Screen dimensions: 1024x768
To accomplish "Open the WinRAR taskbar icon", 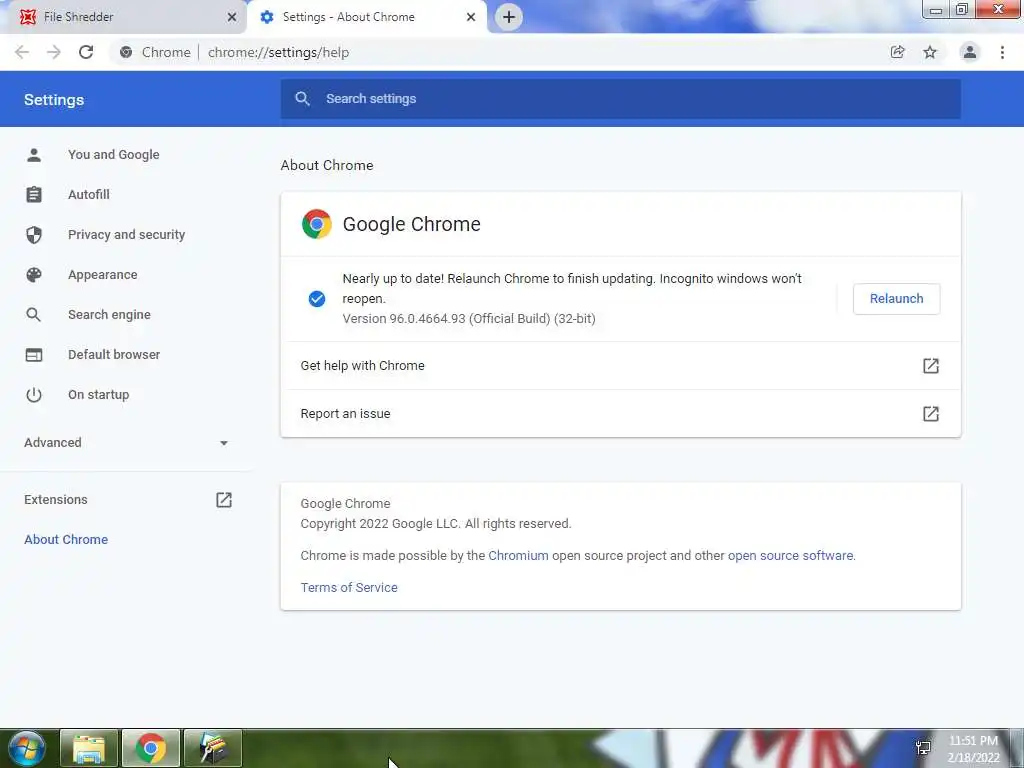I will click(213, 748).
